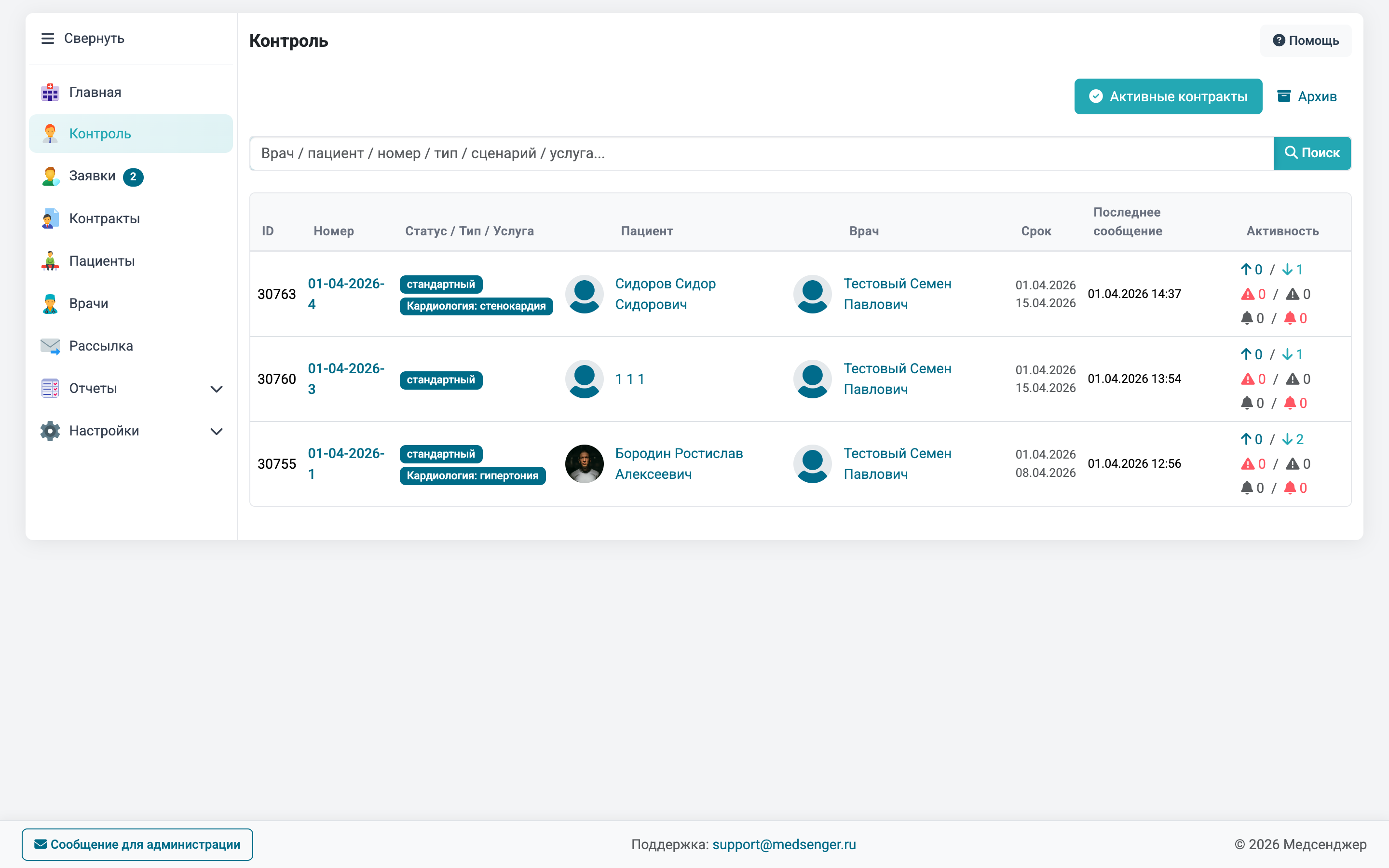Screen dimensions: 1389x868
Task: Click the Заявки count badge 2
Action: pos(133,177)
